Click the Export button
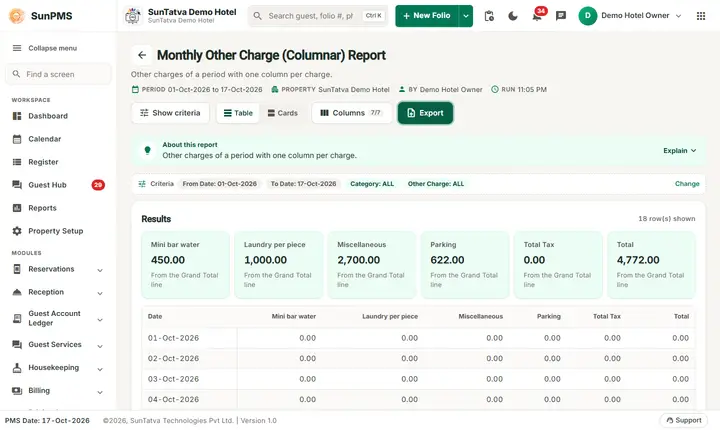Screen dimensions: 720x430 425,113
